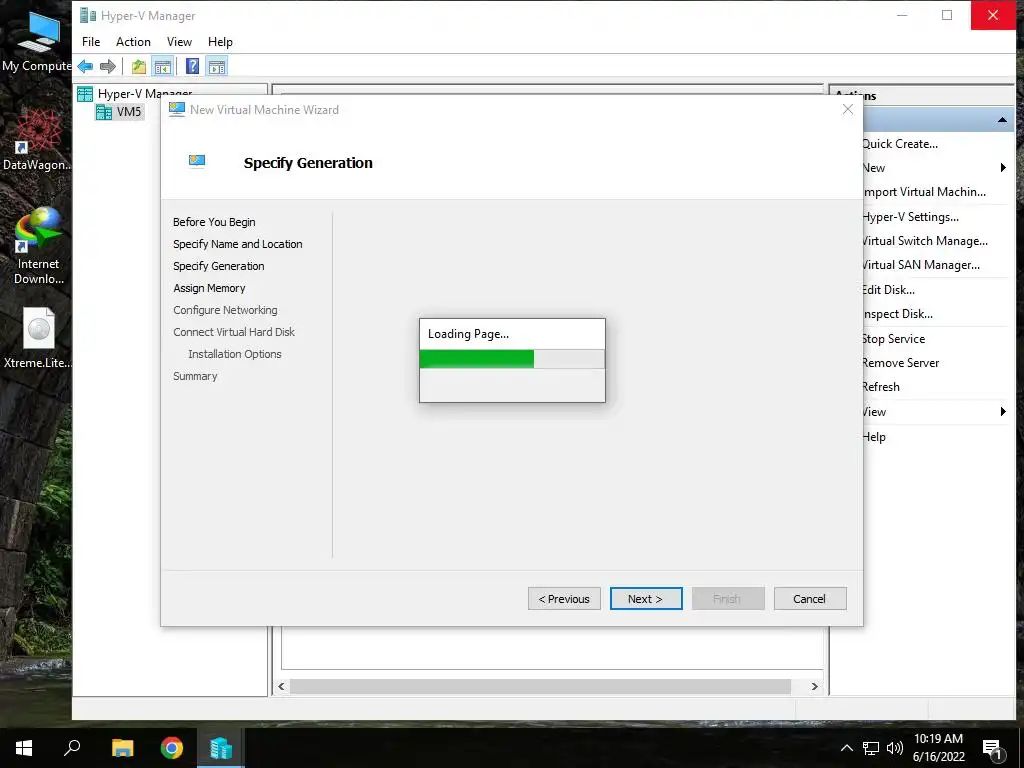Minimize the Hyper-V Manager window
This screenshot has height=768, width=1024.
(902, 16)
